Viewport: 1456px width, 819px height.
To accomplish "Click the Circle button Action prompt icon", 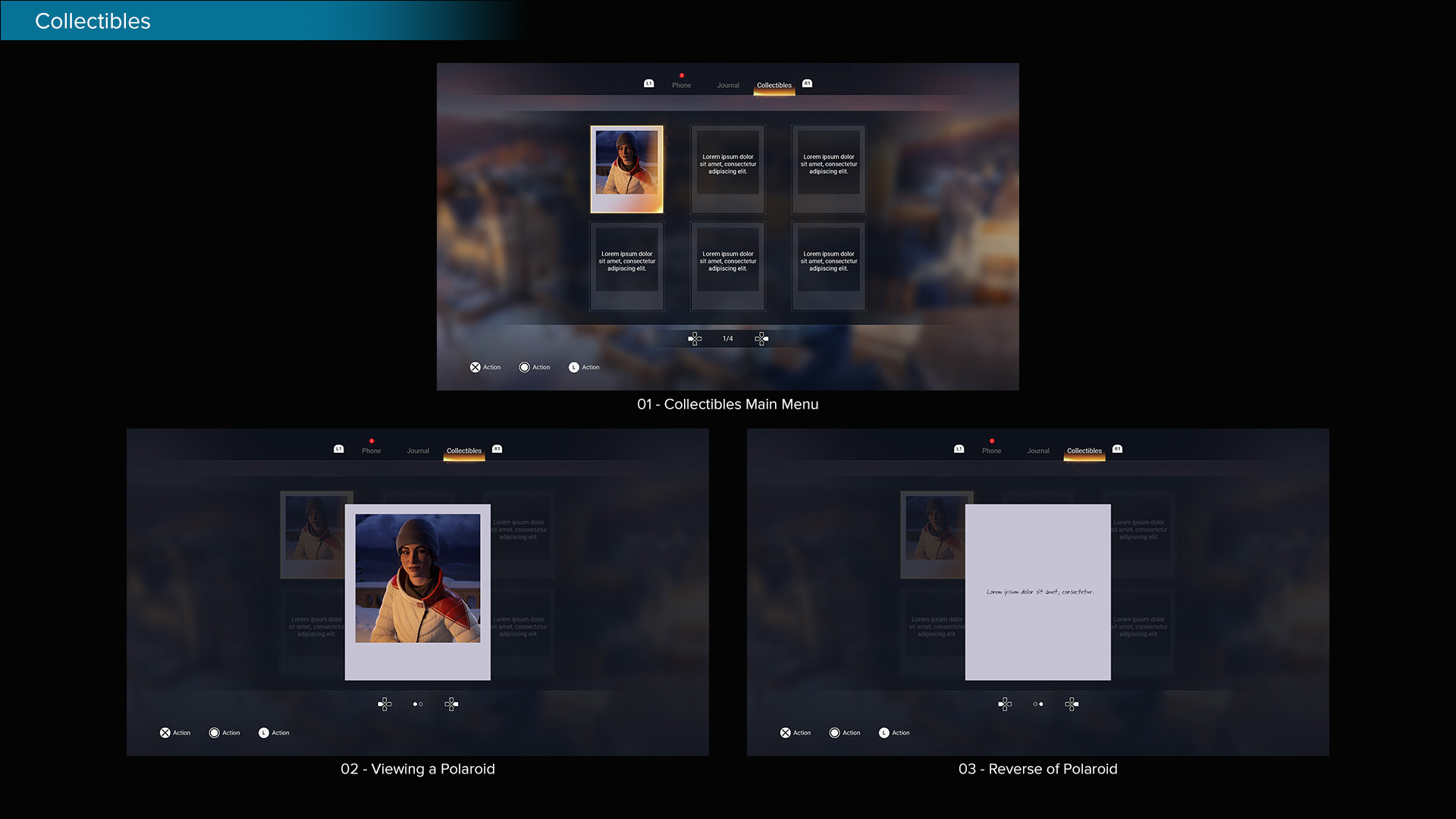I will [524, 367].
